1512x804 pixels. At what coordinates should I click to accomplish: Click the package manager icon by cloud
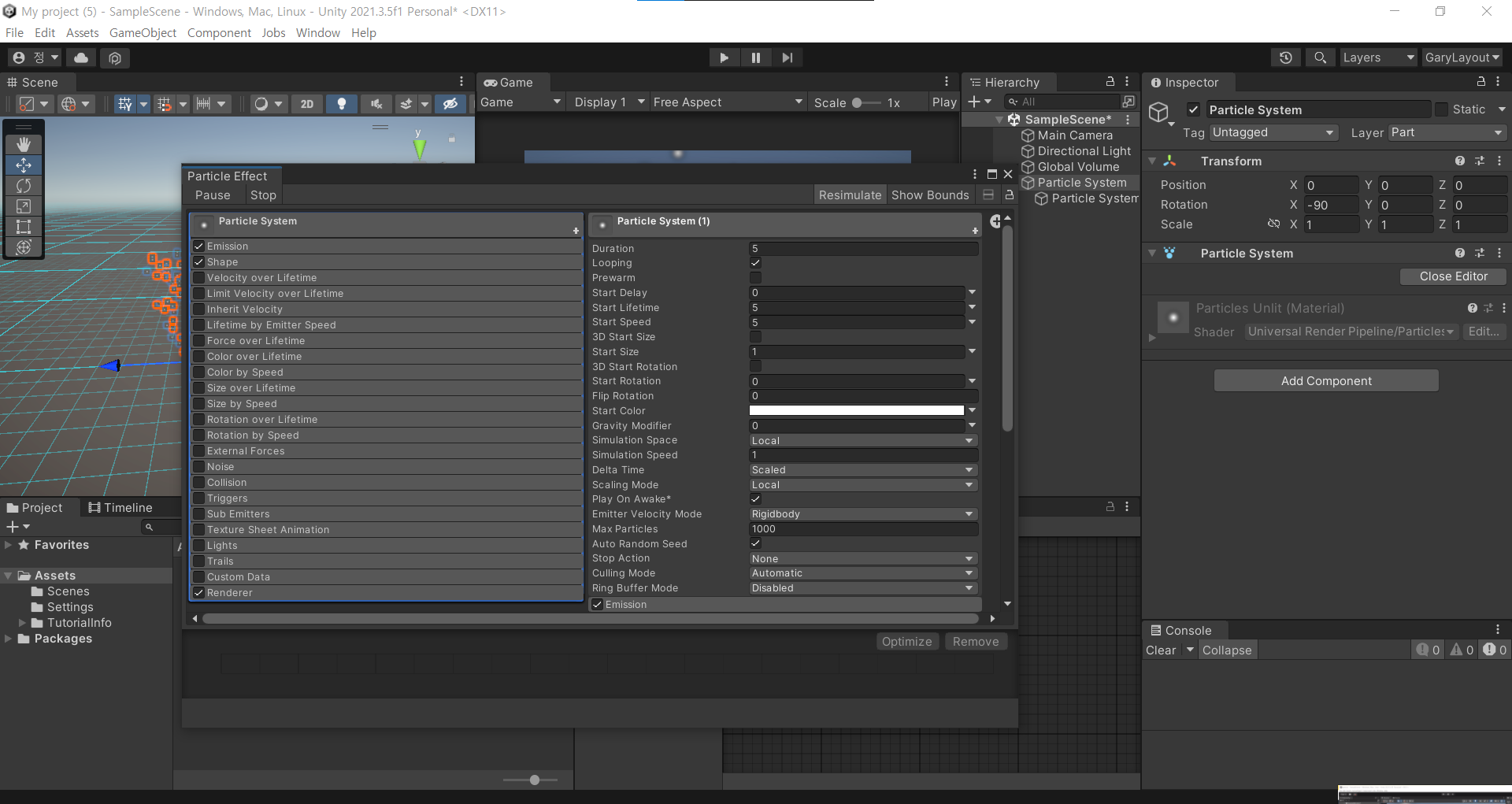[115, 57]
